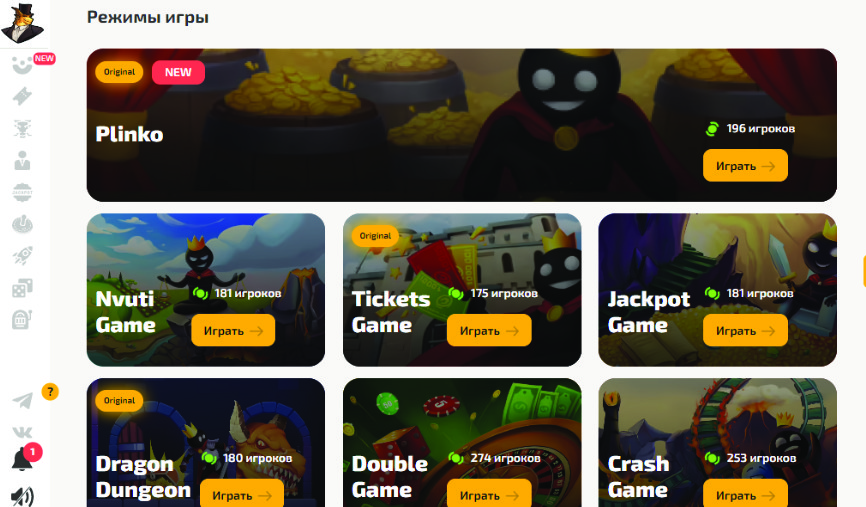The height and width of the screenshot is (507, 866).
Task: Click Играть button for Plinko
Action: 745,165
